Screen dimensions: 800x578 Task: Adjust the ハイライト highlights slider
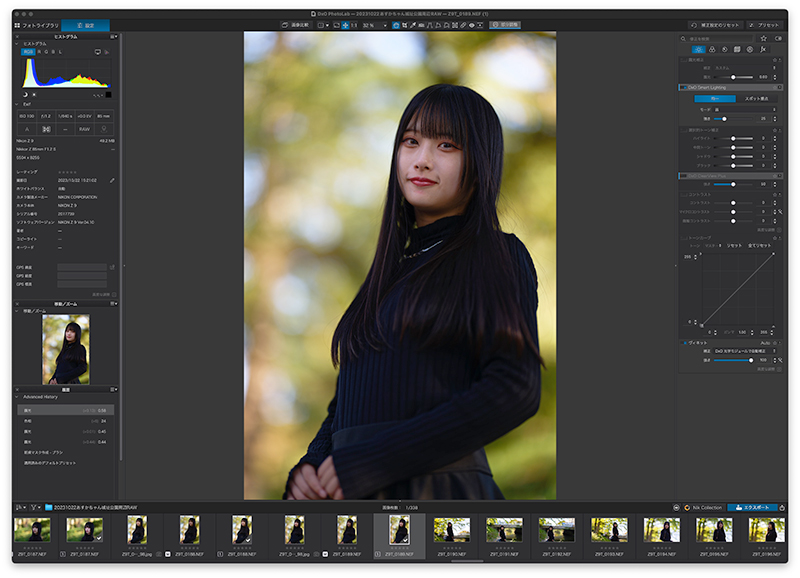[x=734, y=138]
